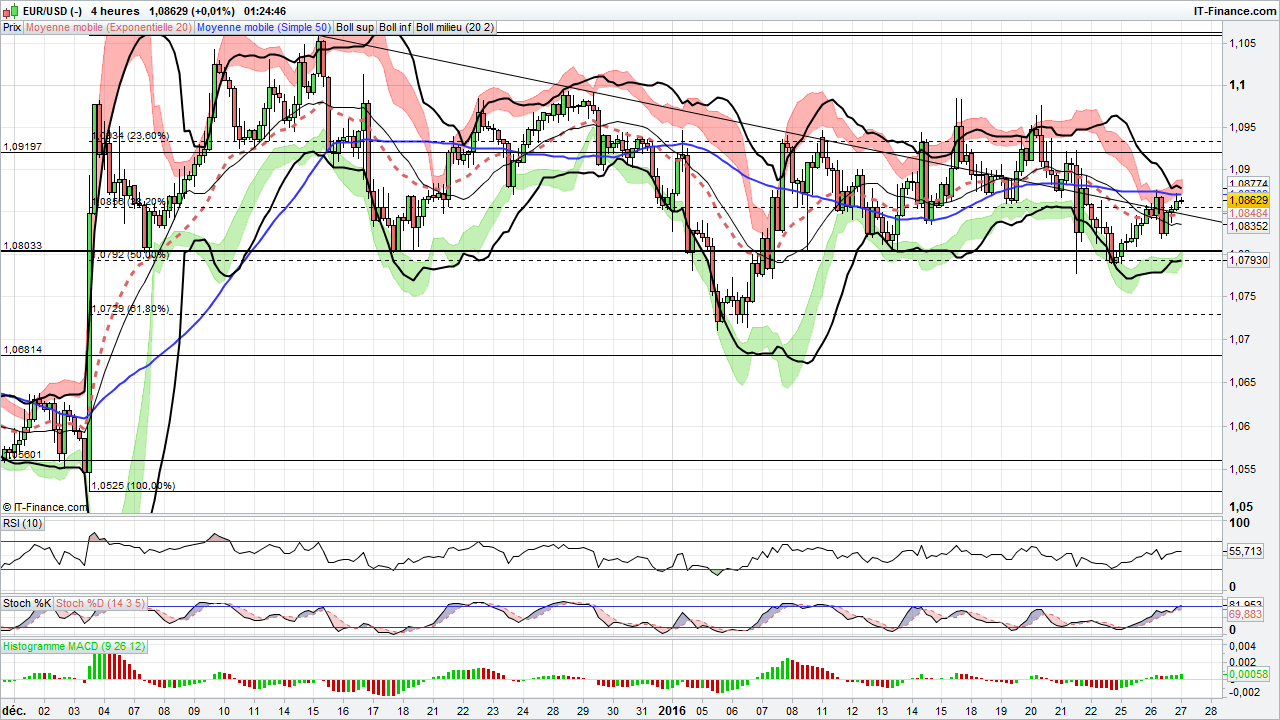Open "Moyenne mobile (Simple 50)" settings label
Viewport: 1280px width, 720px height.
pos(262,27)
